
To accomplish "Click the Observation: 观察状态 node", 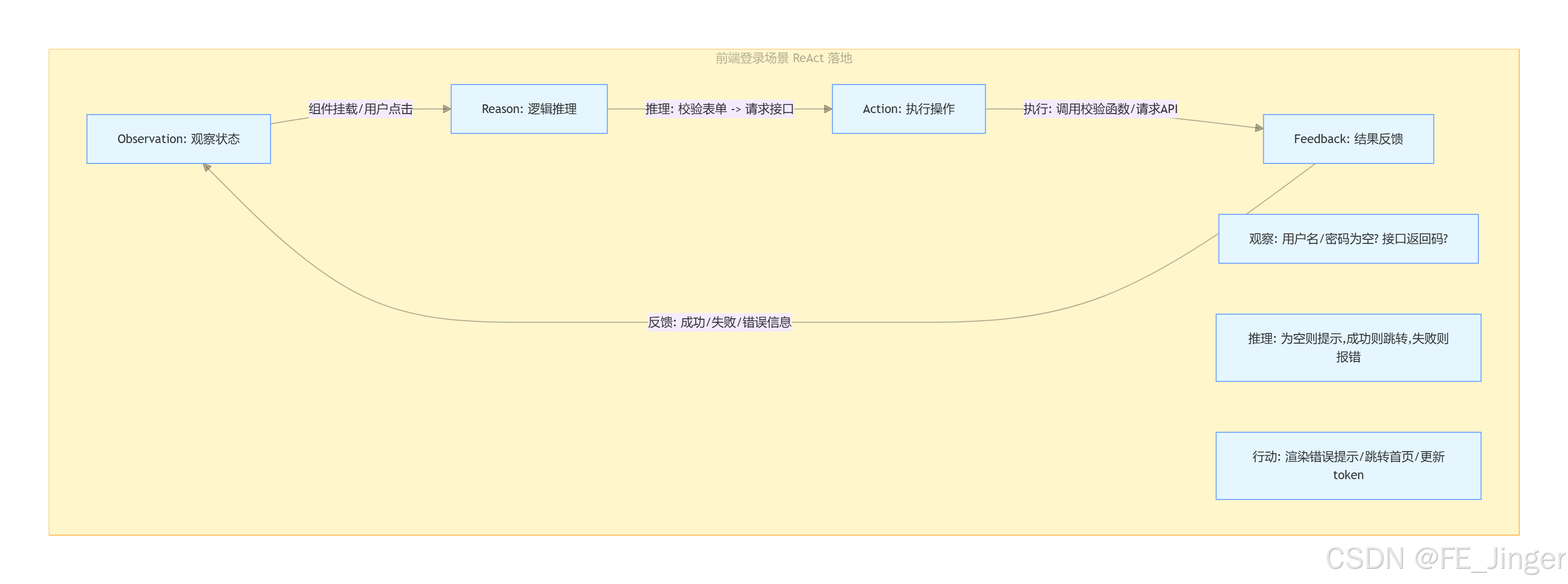I will tap(178, 138).
